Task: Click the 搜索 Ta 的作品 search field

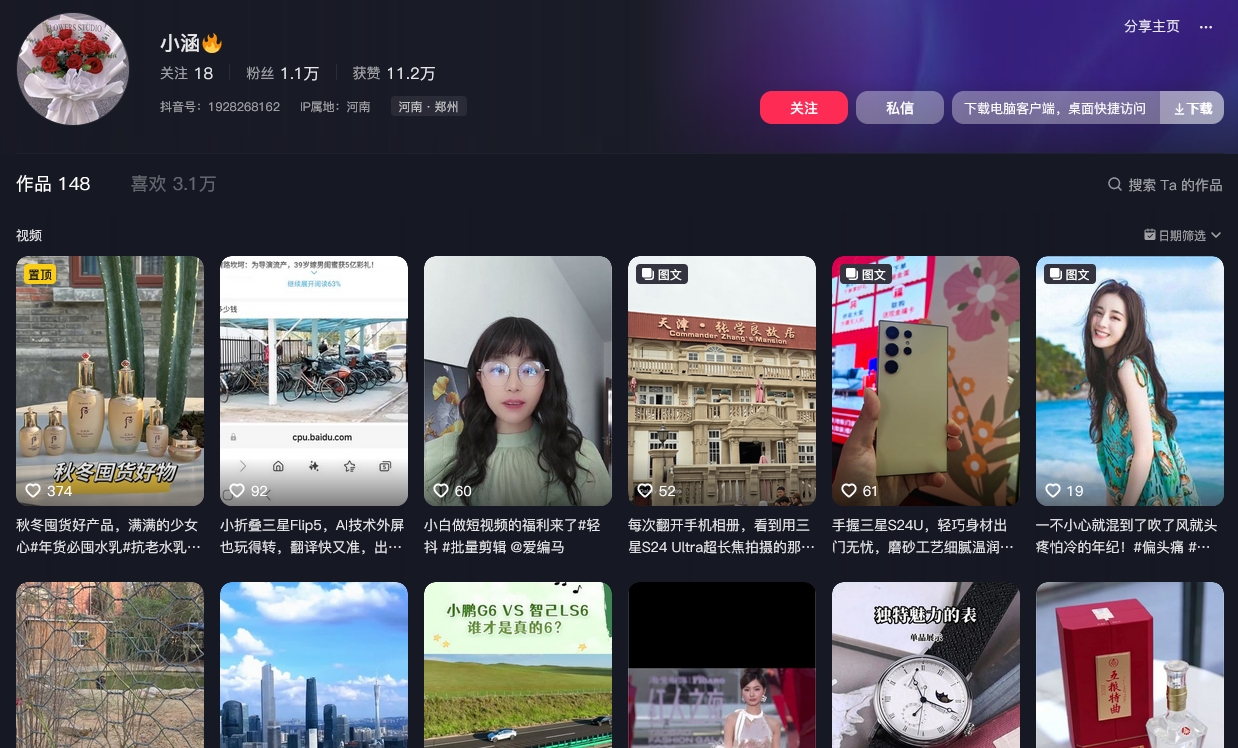Action: pyautogui.click(x=1165, y=185)
